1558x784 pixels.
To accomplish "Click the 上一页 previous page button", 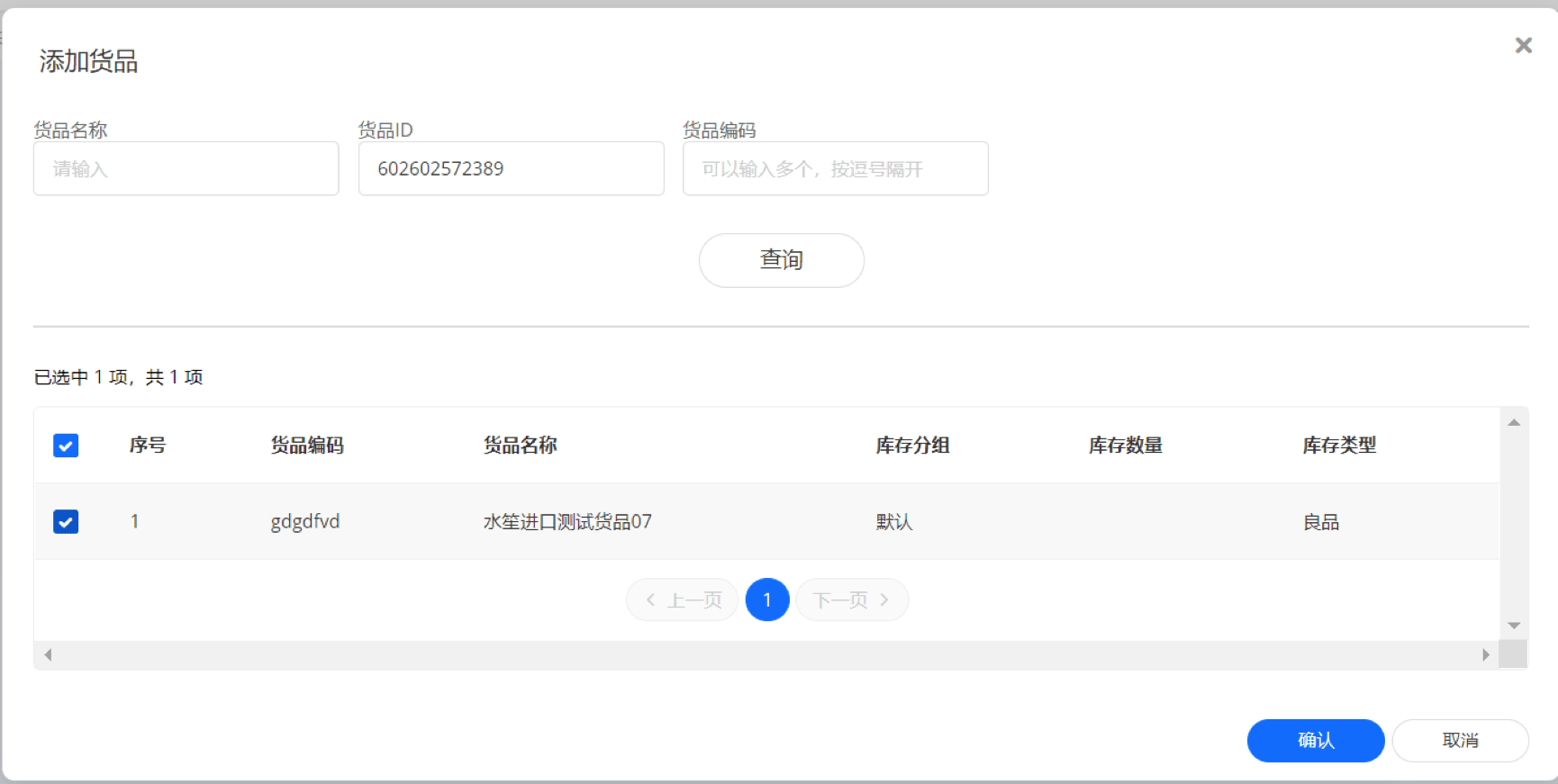I will [683, 600].
